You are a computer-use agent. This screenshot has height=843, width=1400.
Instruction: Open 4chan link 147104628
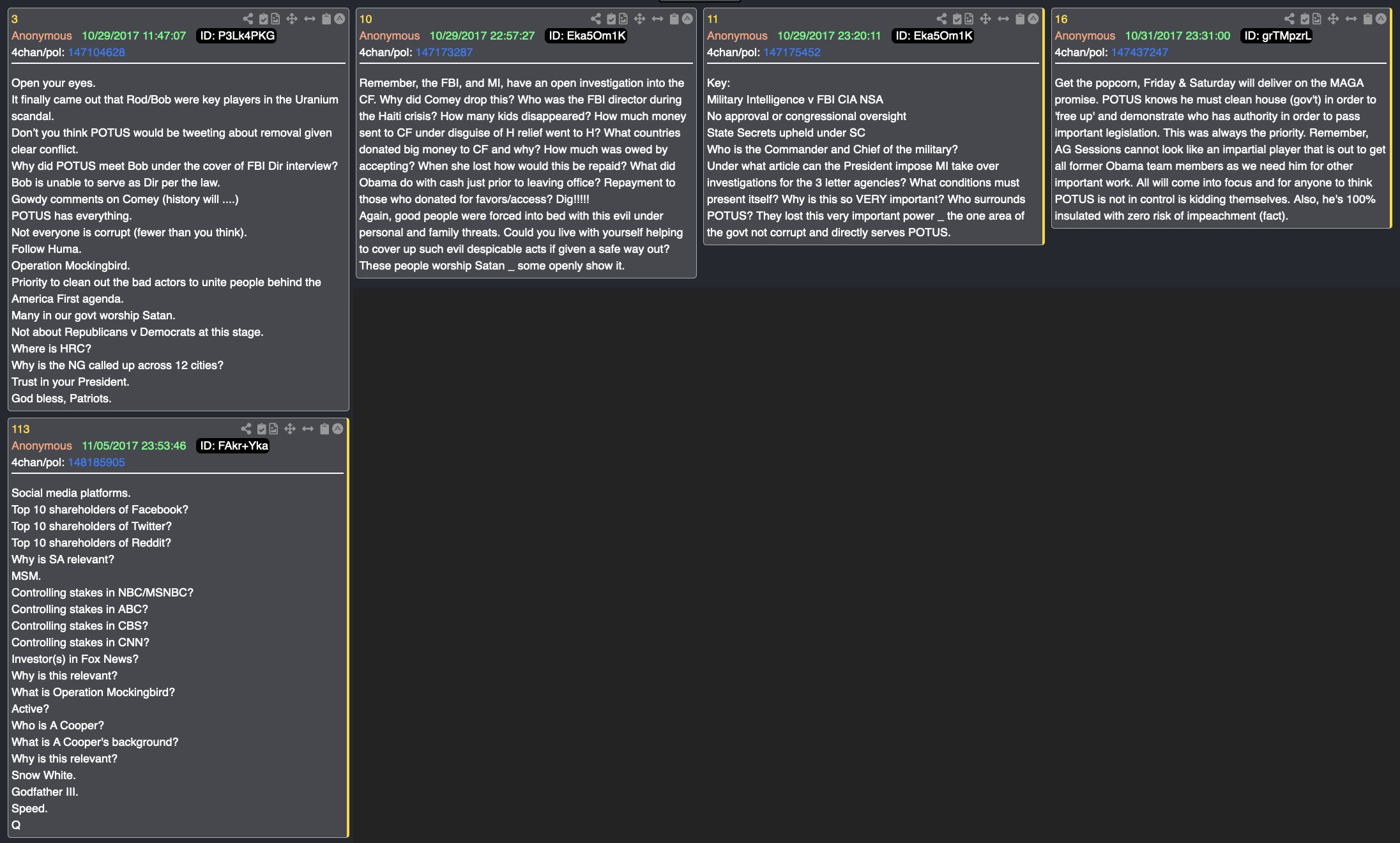(x=96, y=52)
